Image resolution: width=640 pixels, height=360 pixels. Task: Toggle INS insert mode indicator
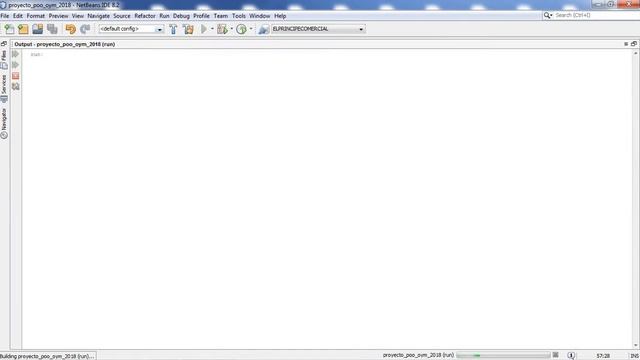[634, 356]
